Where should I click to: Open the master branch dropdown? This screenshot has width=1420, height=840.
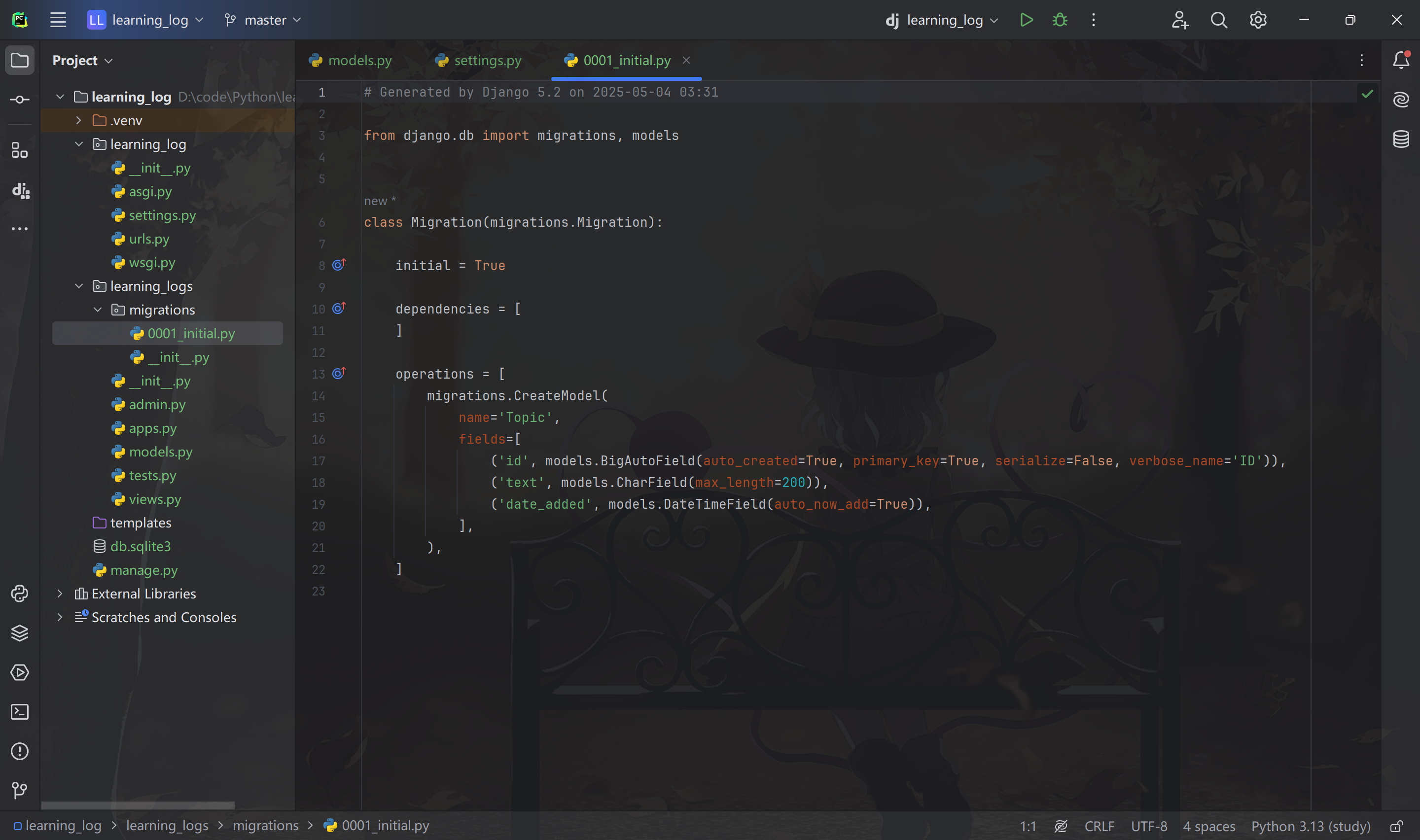point(263,20)
